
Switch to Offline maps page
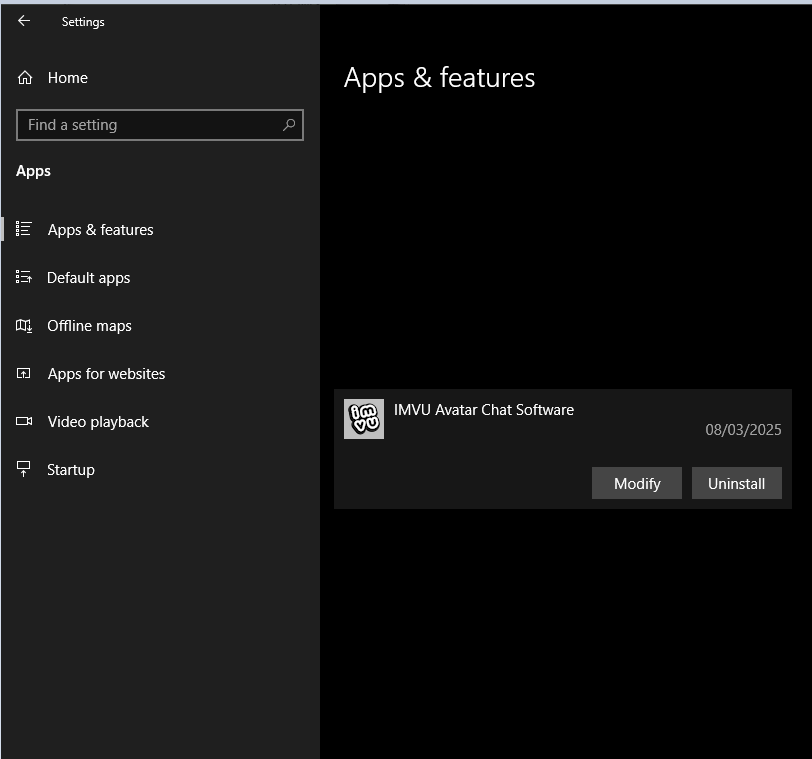pos(89,326)
